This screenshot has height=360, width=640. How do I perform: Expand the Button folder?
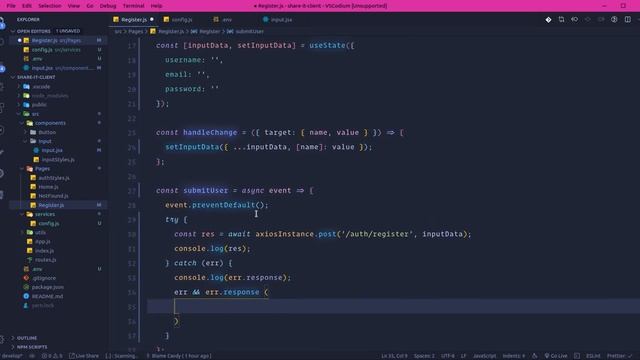coord(47,132)
